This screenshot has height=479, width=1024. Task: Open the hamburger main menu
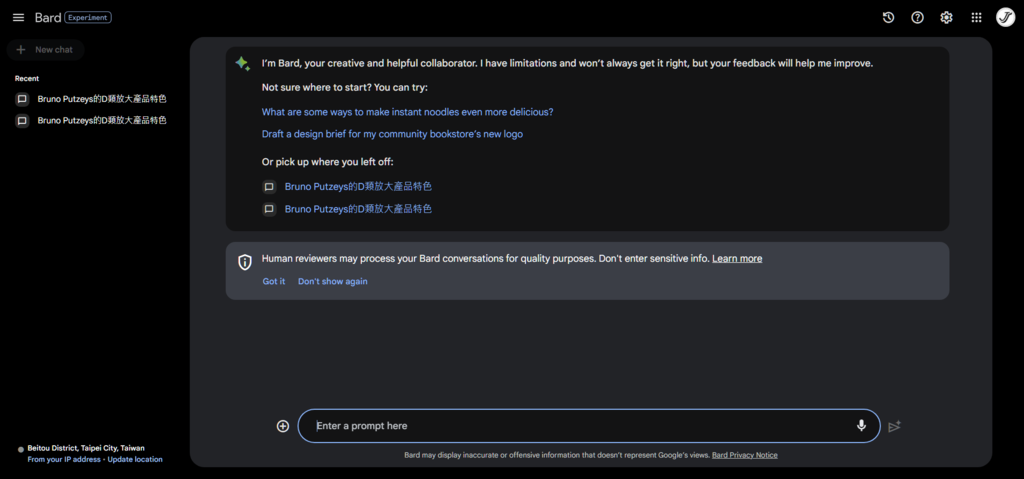18,17
